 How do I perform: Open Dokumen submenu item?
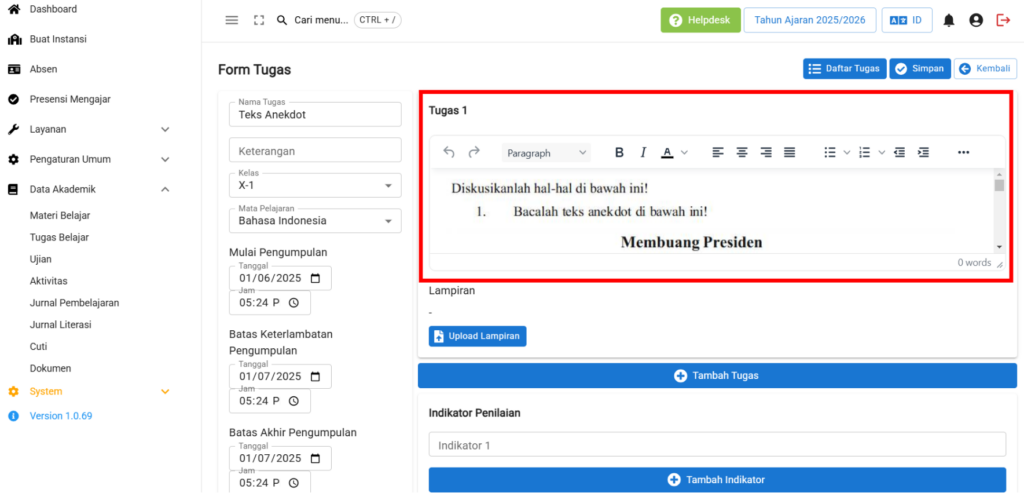(x=50, y=368)
